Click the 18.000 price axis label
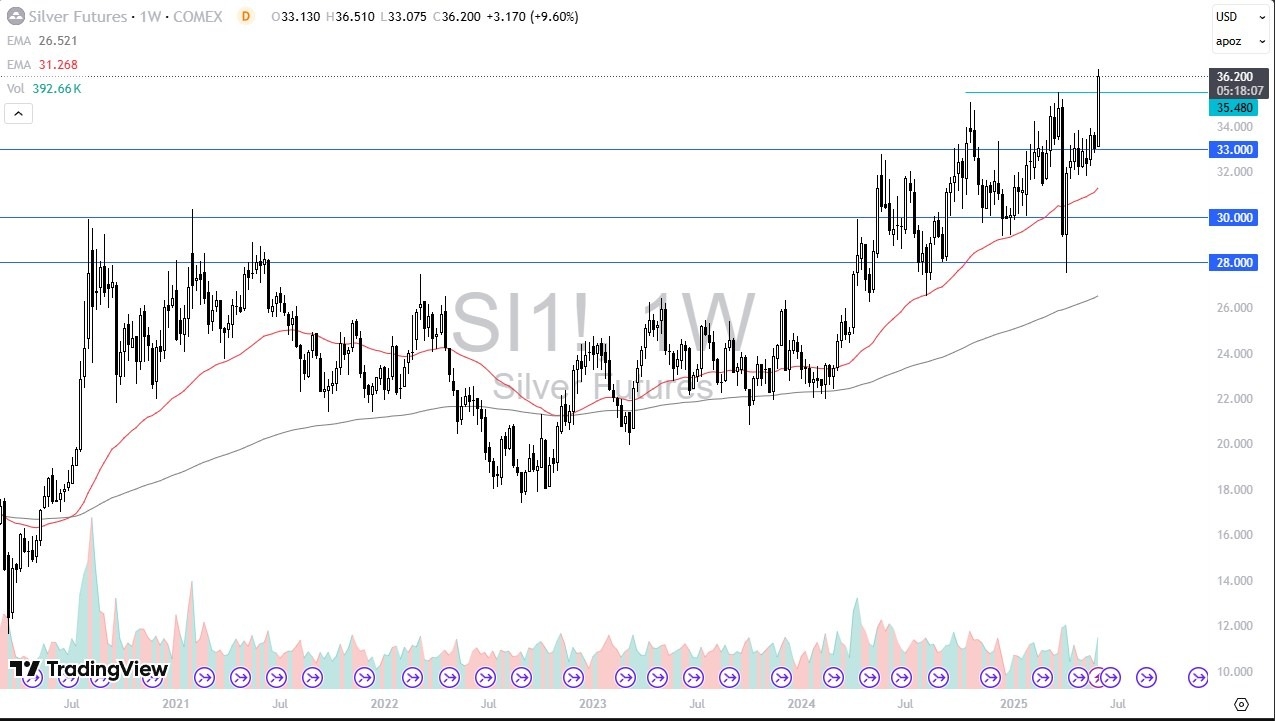 [x=1236, y=490]
